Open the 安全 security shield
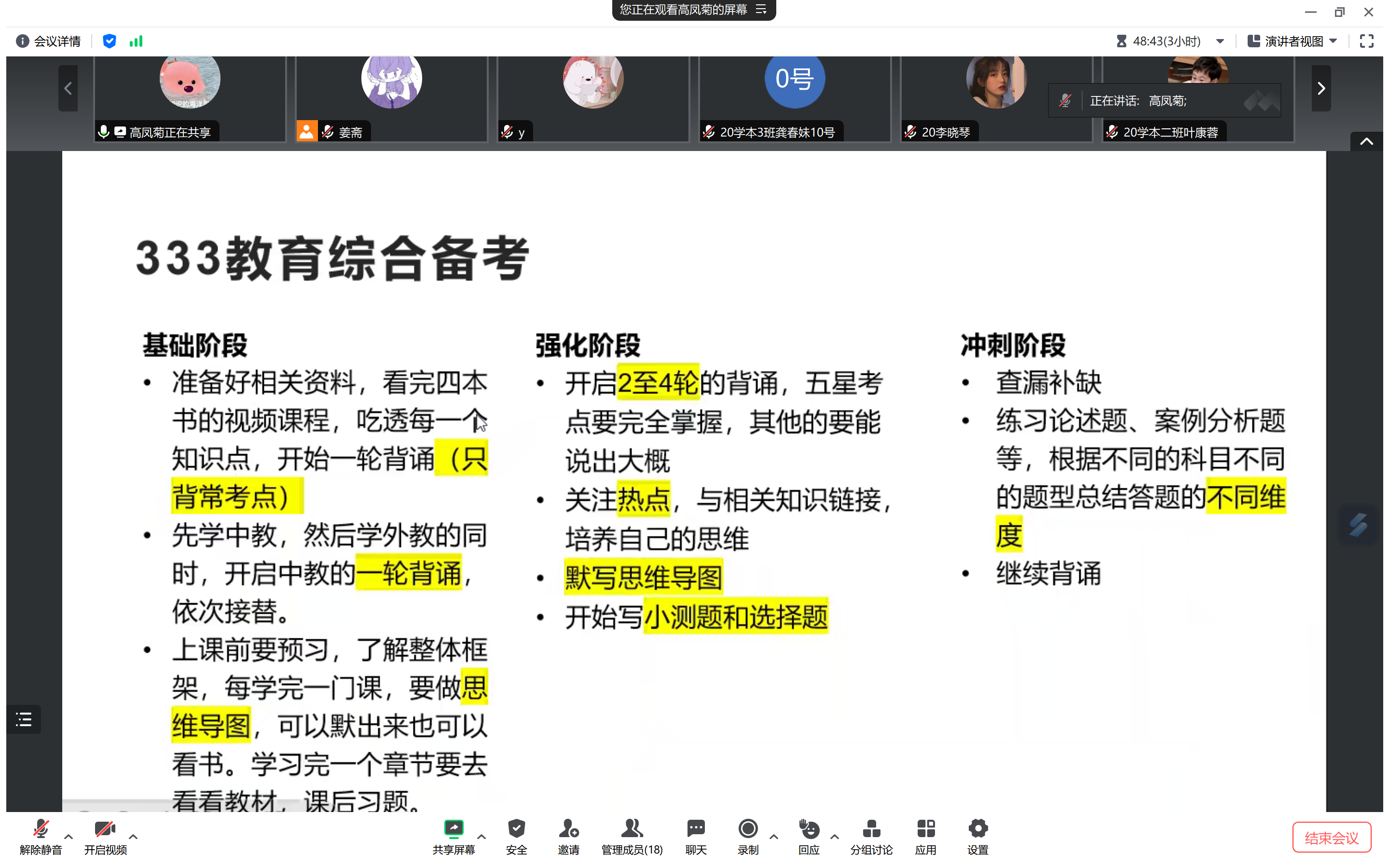This screenshot has height=868, width=1389. click(x=516, y=837)
